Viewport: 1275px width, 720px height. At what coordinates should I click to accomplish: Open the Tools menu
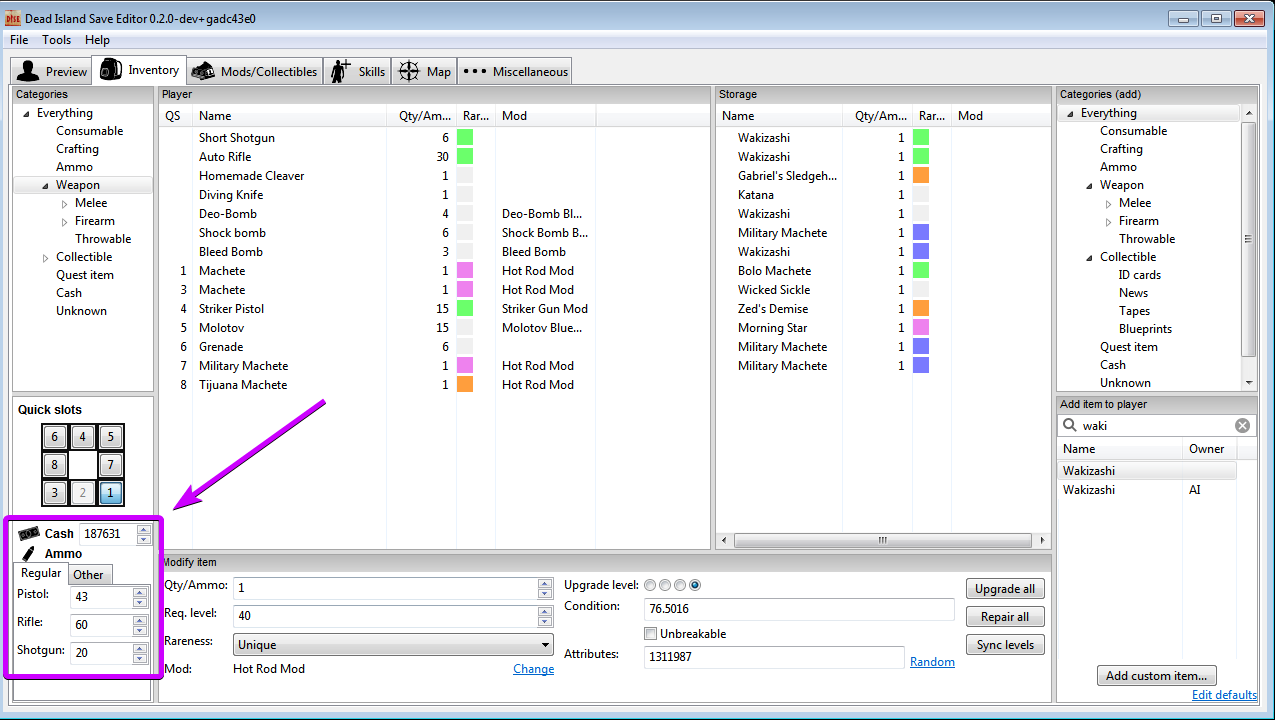pyautogui.click(x=57, y=40)
